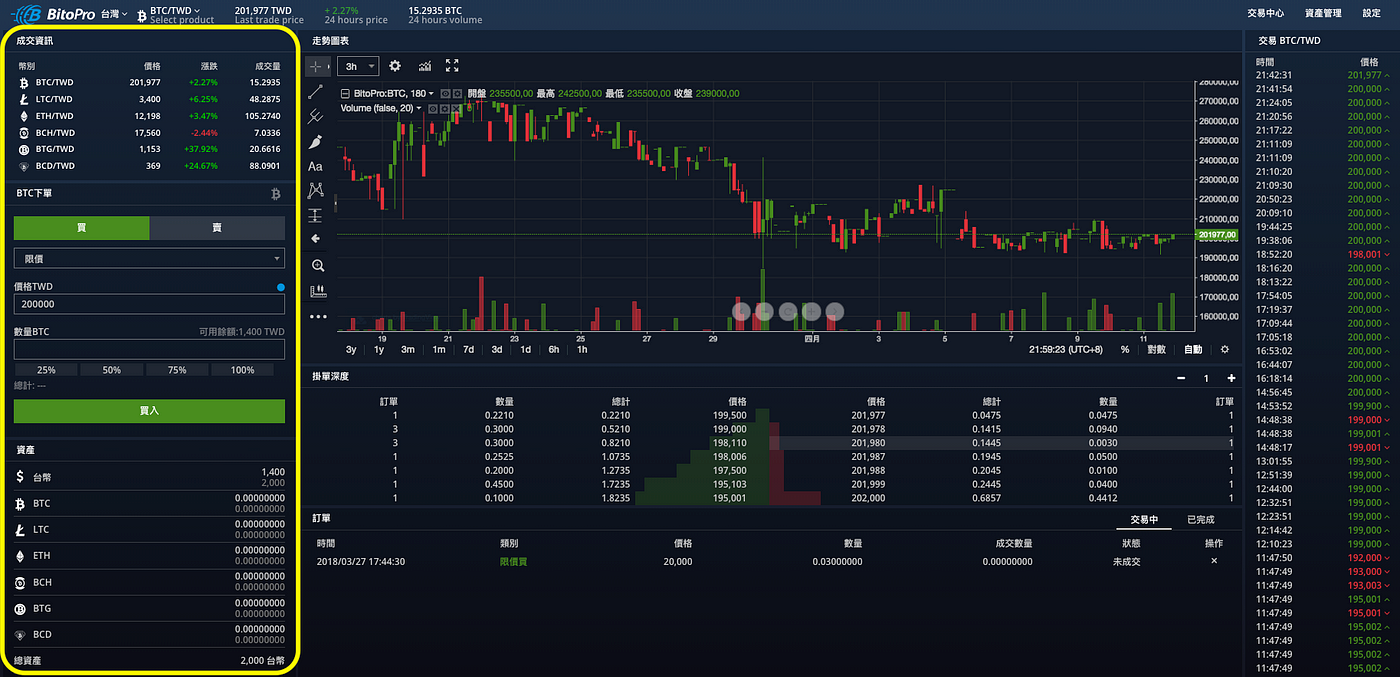This screenshot has height=677, width=1400.
Task: Click the 199,500 bid price in order book
Action: pos(729,414)
